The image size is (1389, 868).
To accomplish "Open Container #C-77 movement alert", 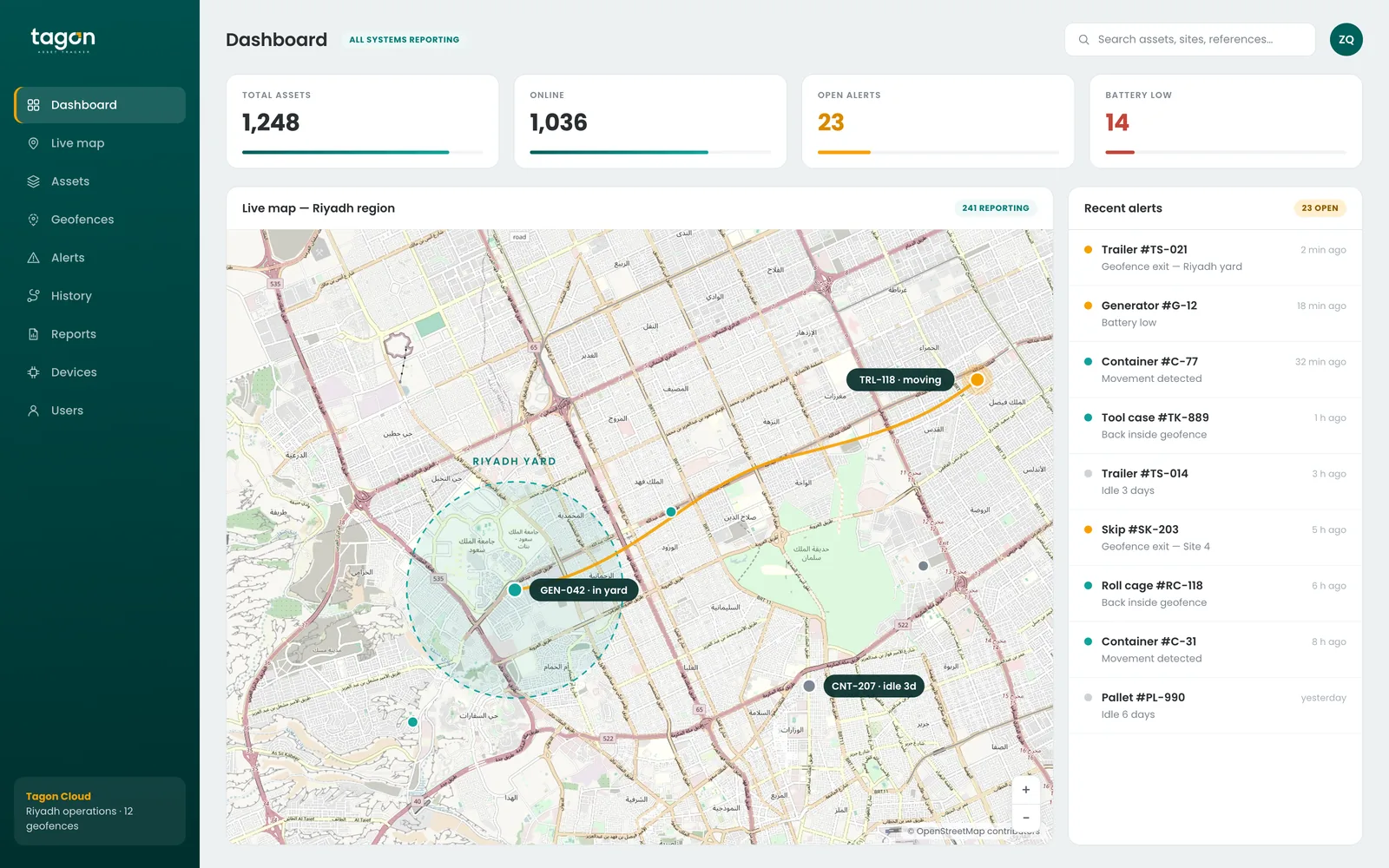I will point(1215,370).
